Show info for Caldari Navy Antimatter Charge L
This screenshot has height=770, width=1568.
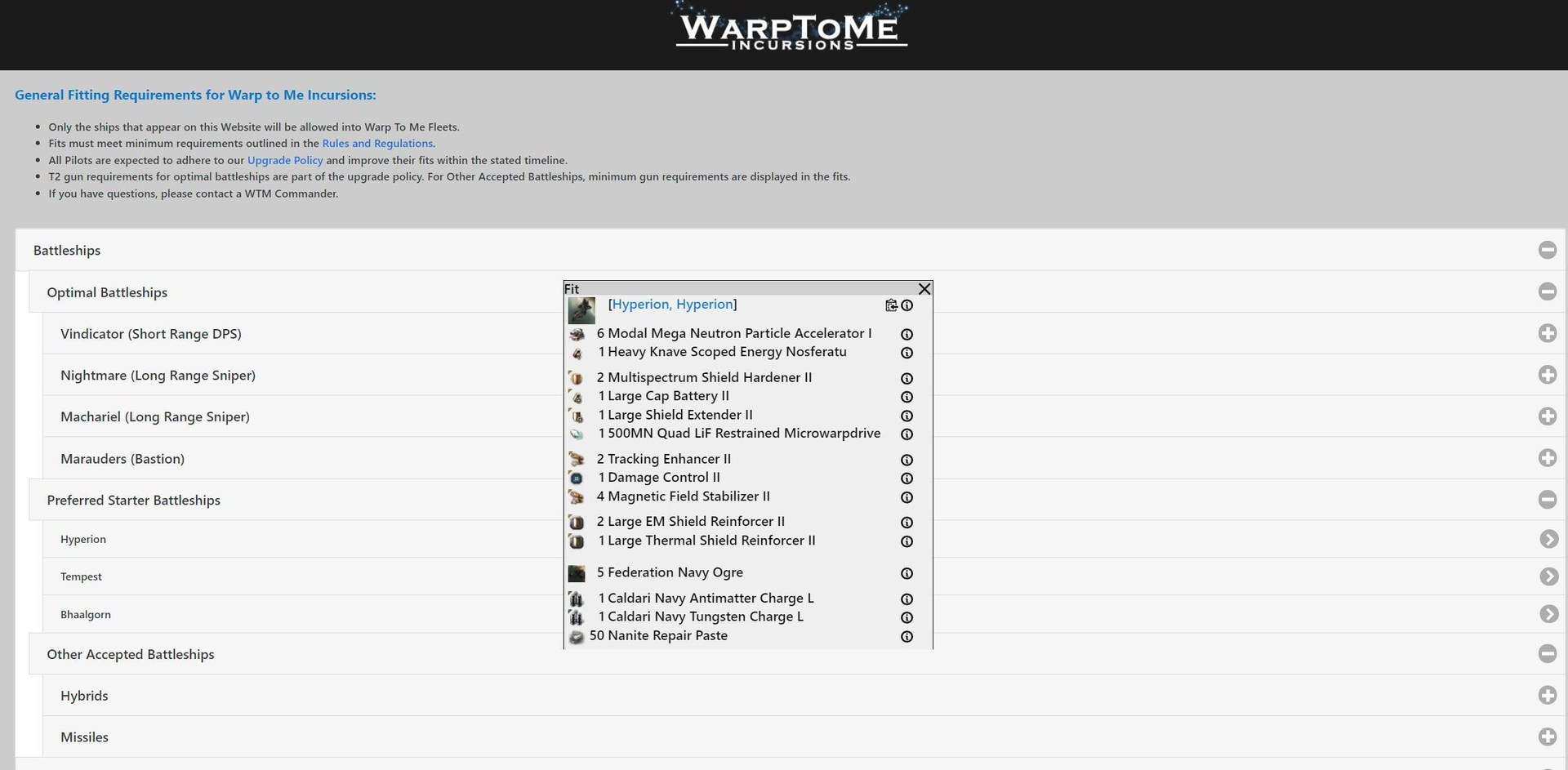906,599
